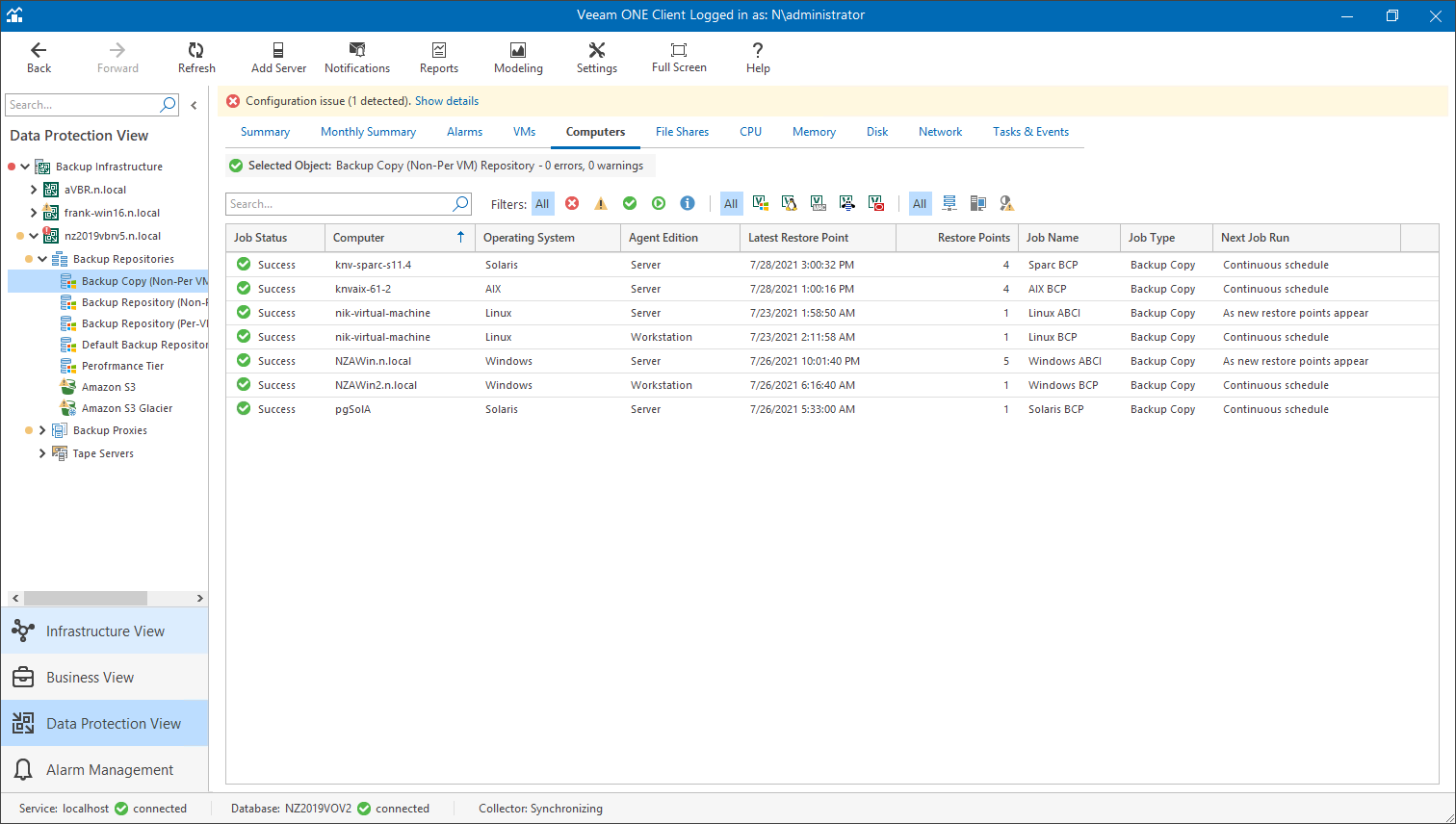Open the VMs tab
The height and width of the screenshot is (824, 1456).
525,132
